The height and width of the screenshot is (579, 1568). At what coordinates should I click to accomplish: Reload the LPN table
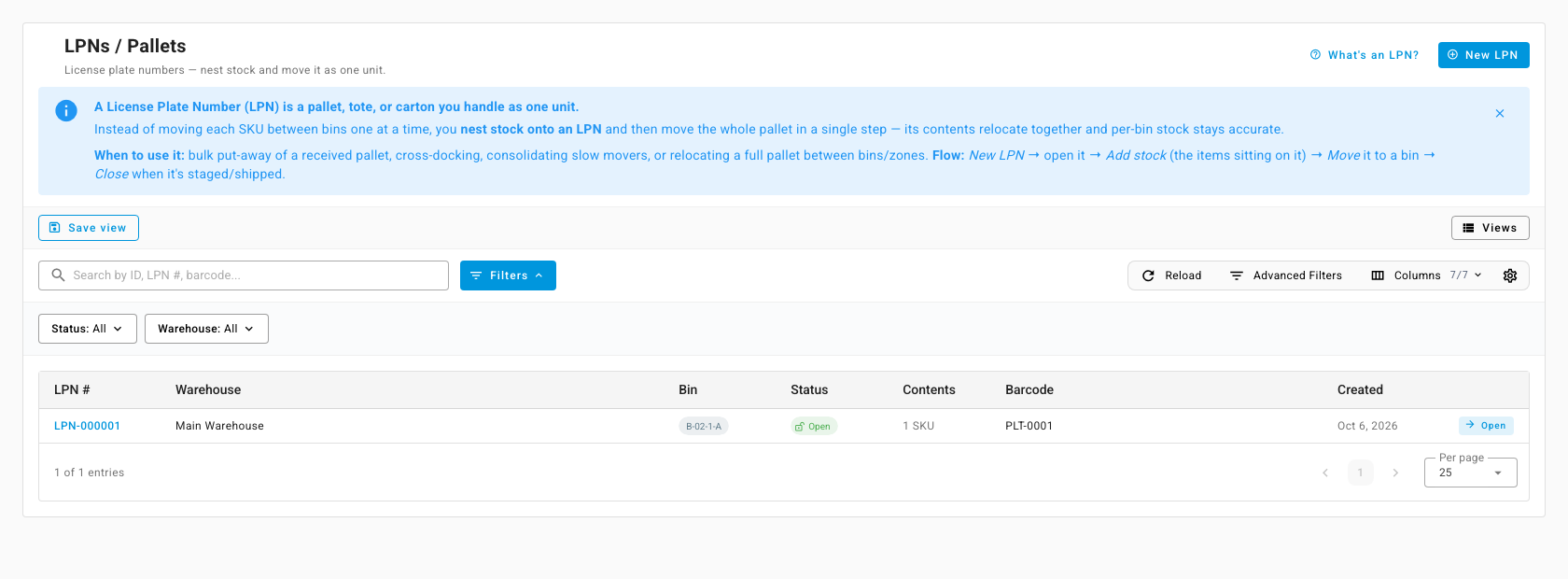[x=1172, y=275]
